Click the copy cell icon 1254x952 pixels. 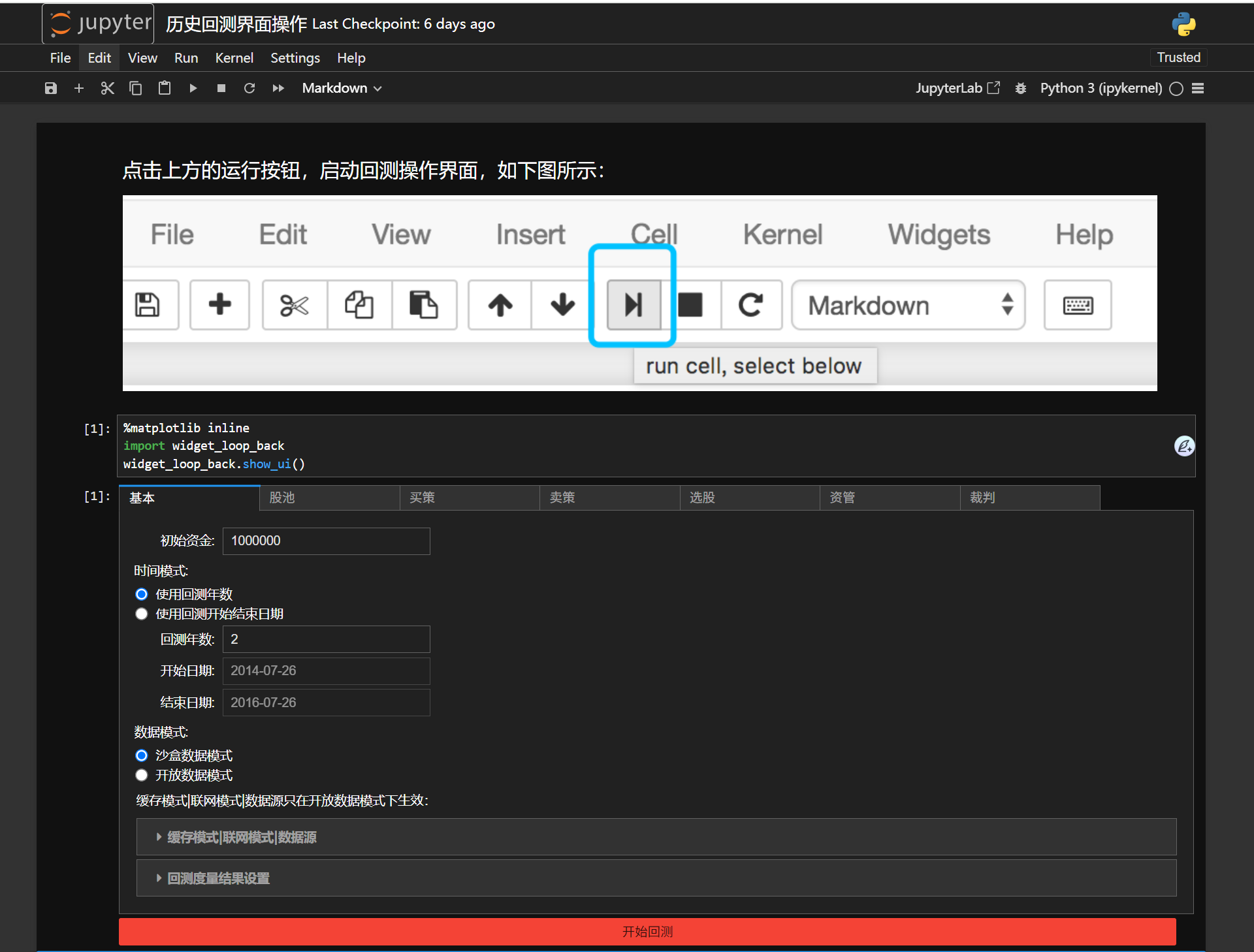(x=136, y=88)
